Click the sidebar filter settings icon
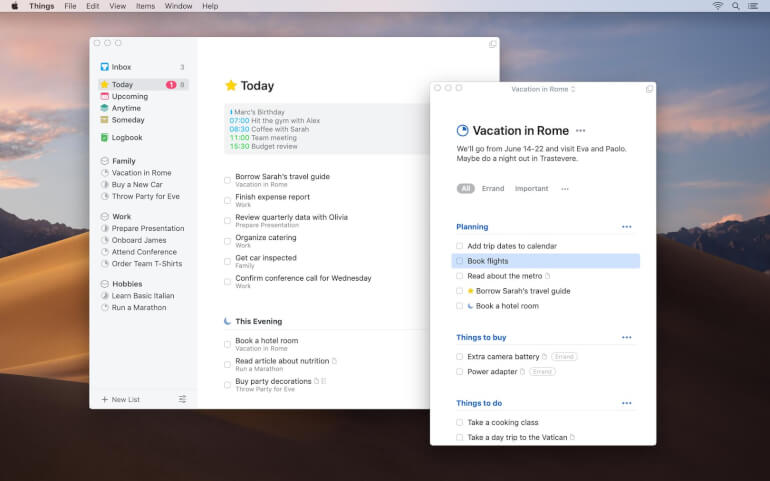The height and width of the screenshot is (481, 770). 182,399
